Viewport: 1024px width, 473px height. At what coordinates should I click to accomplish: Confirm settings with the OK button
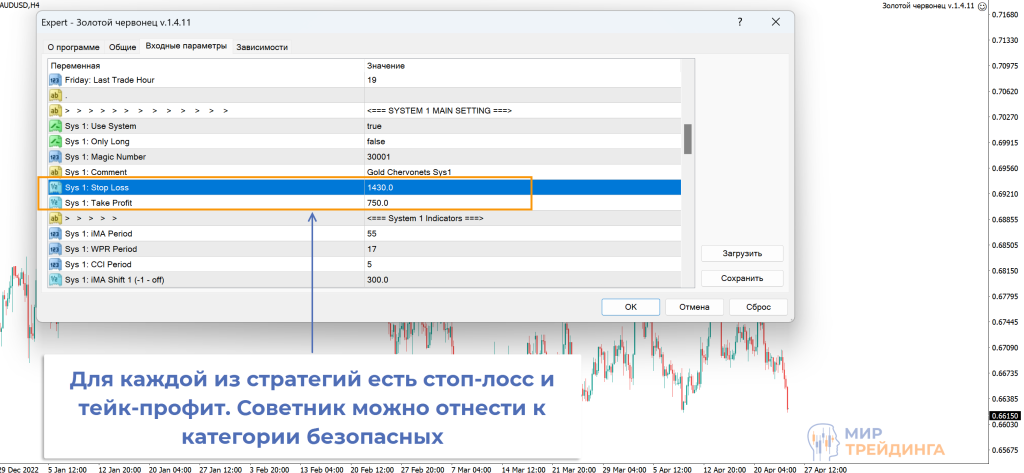click(630, 307)
